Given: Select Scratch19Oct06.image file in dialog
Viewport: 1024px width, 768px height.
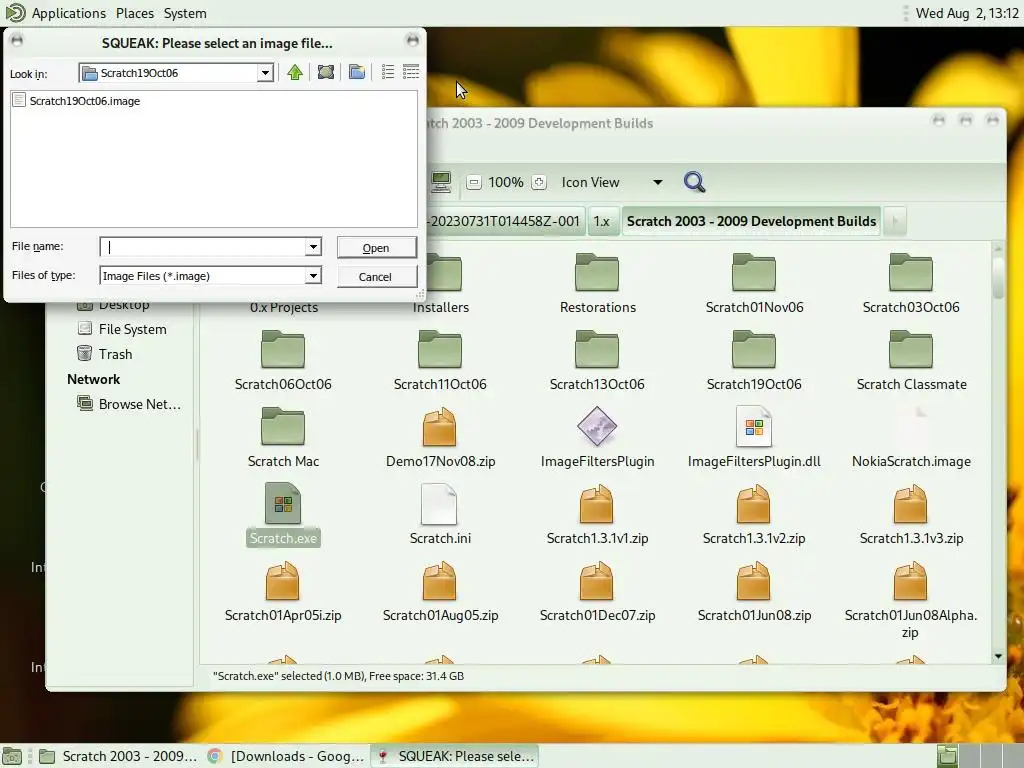Looking at the screenshot, I should tap(76, 101).
